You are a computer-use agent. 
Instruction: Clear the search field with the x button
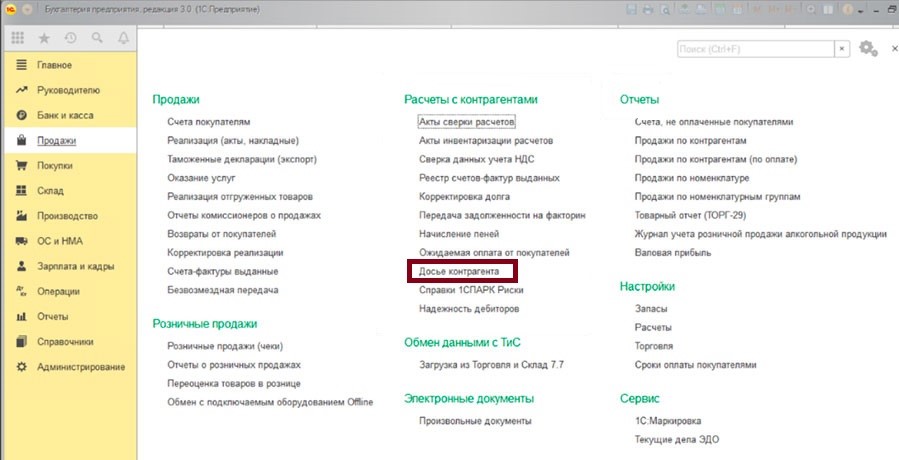tap(843, 49)
